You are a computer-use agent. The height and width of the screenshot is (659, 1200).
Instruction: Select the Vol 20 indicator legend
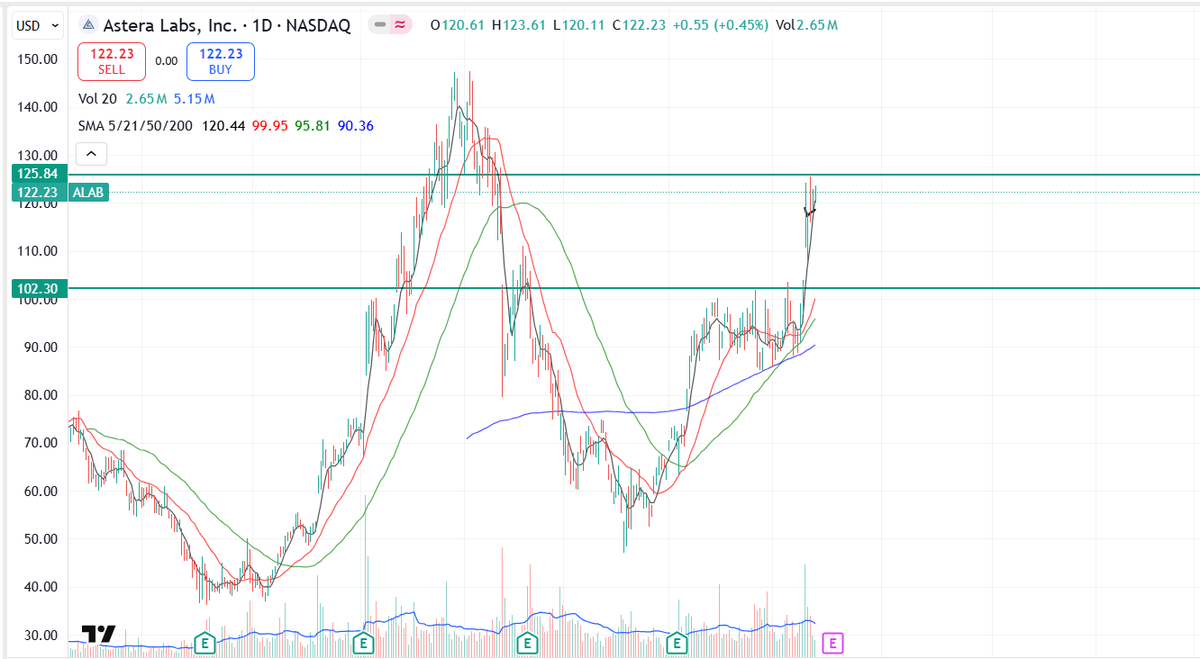[97, 99]
